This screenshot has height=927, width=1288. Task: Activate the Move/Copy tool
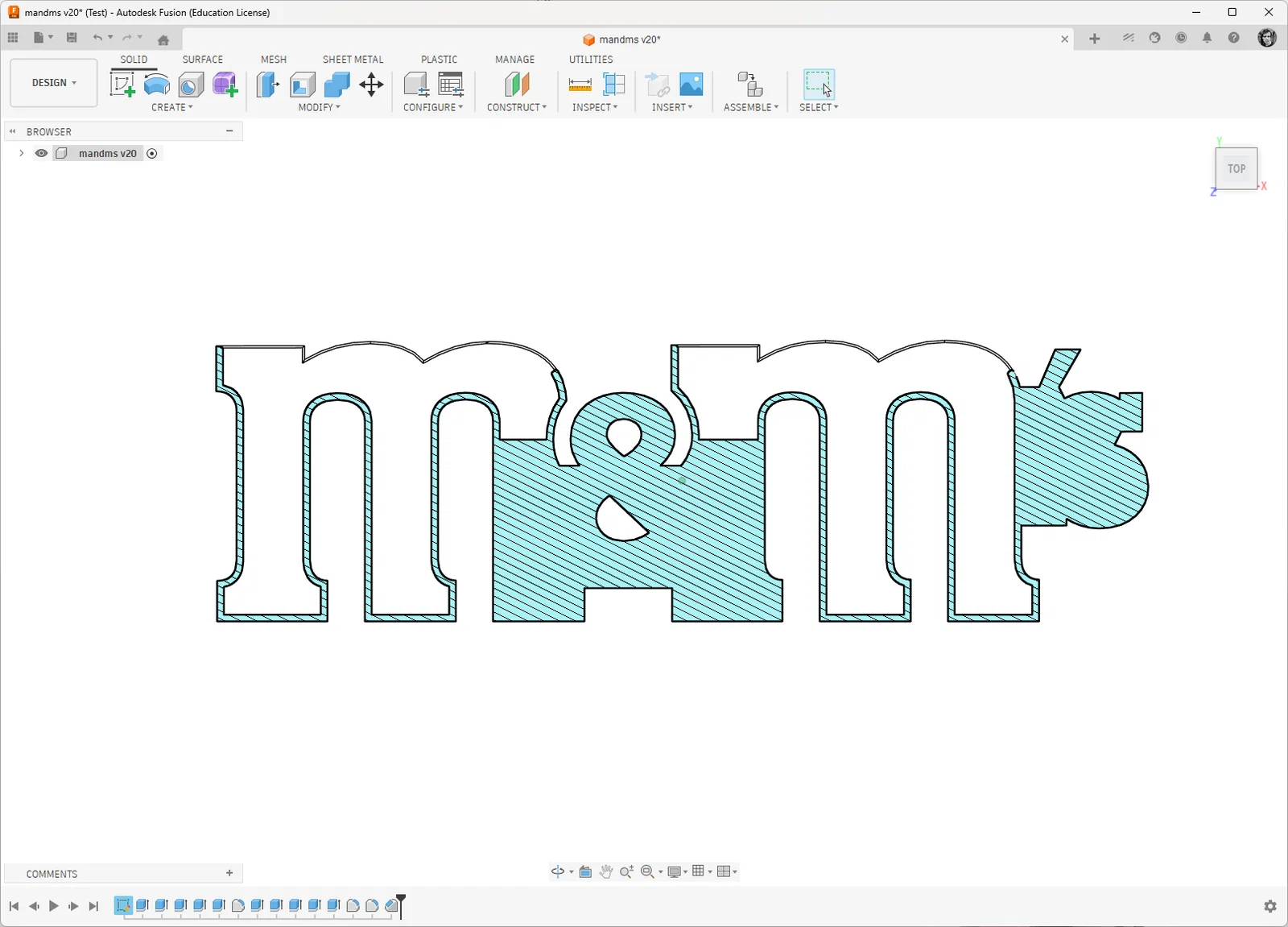(x=371, y=84)
